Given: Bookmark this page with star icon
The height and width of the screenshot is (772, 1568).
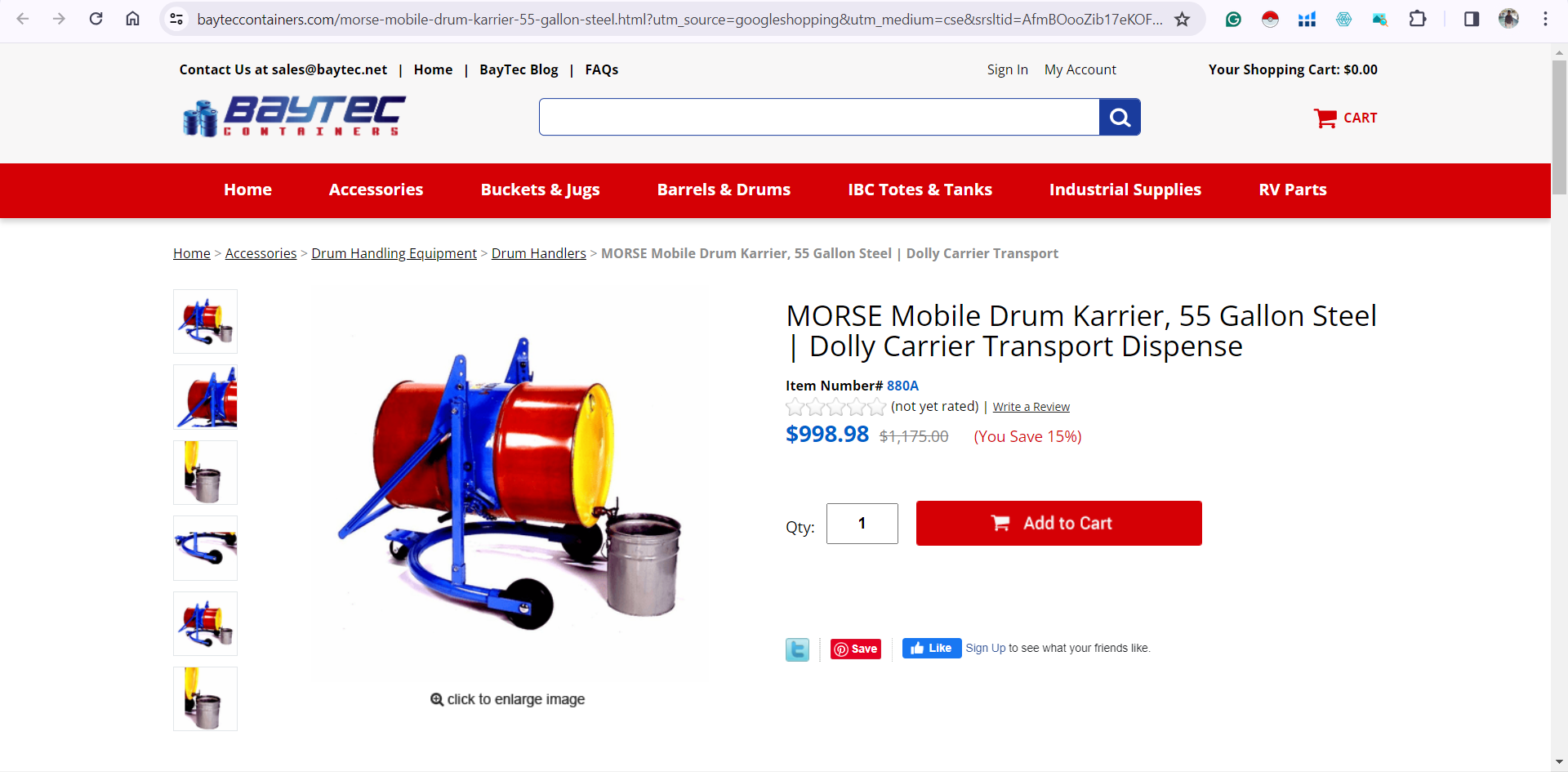Looking at the screenshot, I should pos(1182,19).
